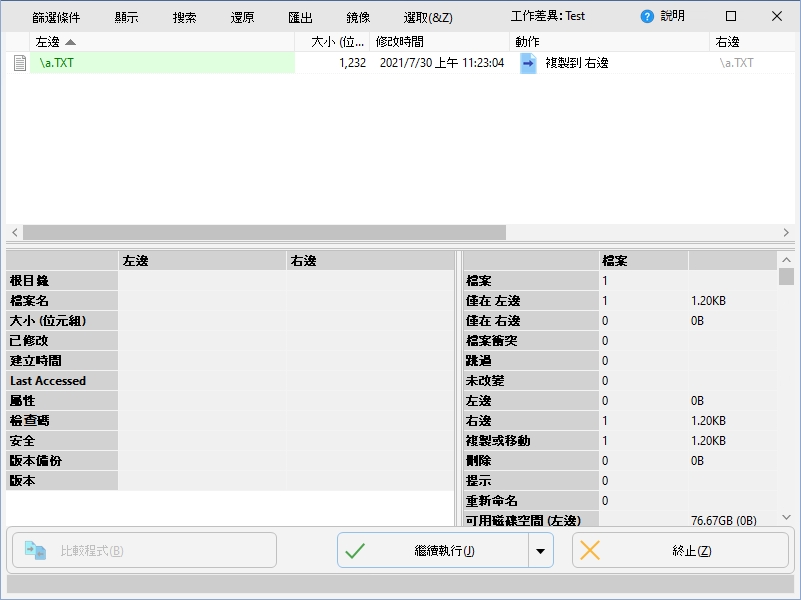Click the orange X icon on 終止

point(591,551)
